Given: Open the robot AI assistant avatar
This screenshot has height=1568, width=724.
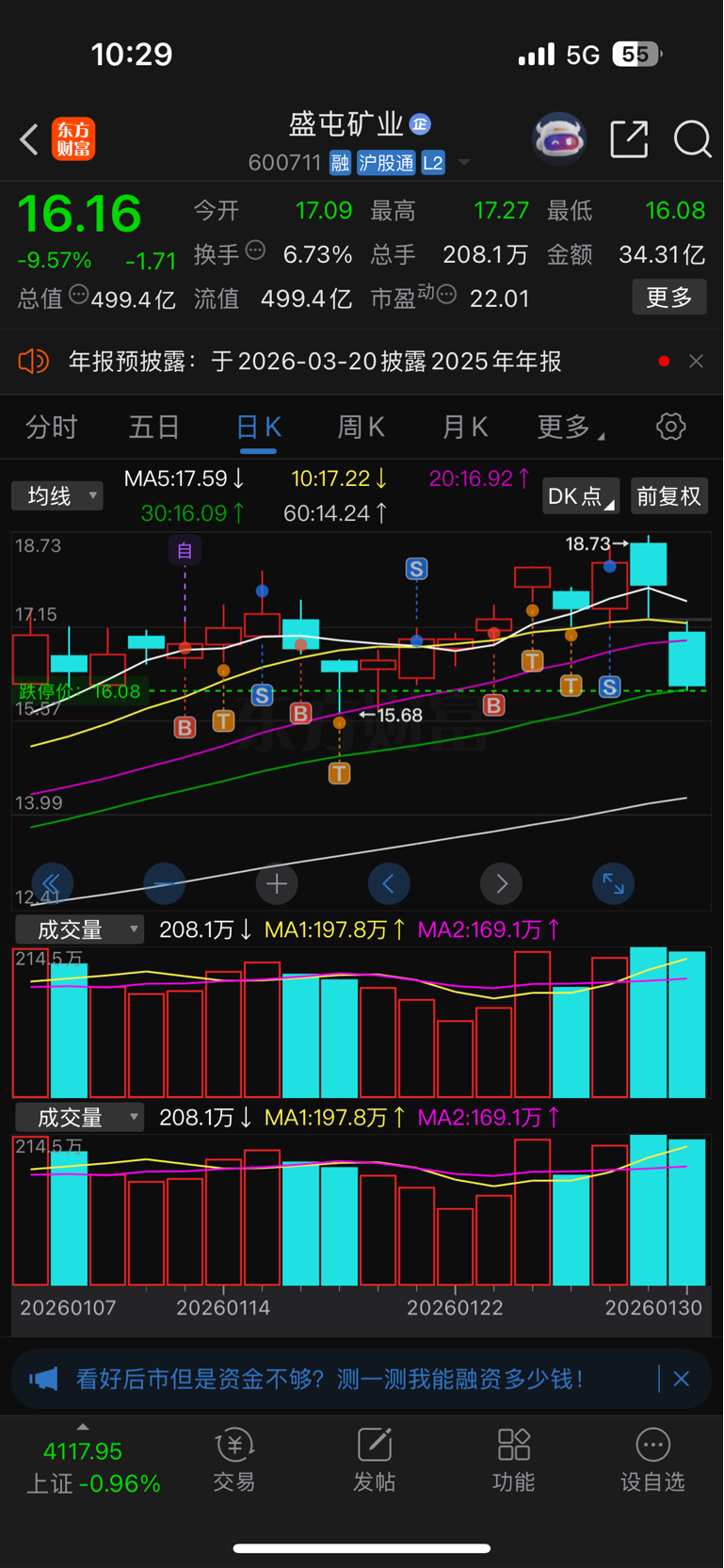Looking at the screenshot, I should [x=559, y=139].
